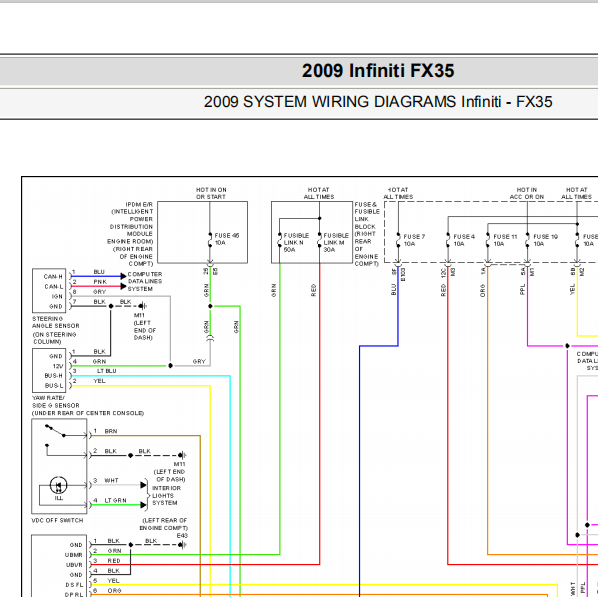Click the "FUSIBLE LINK M 30A" label
This screenshot has width=598, height=597.
(x=336, y=243)
